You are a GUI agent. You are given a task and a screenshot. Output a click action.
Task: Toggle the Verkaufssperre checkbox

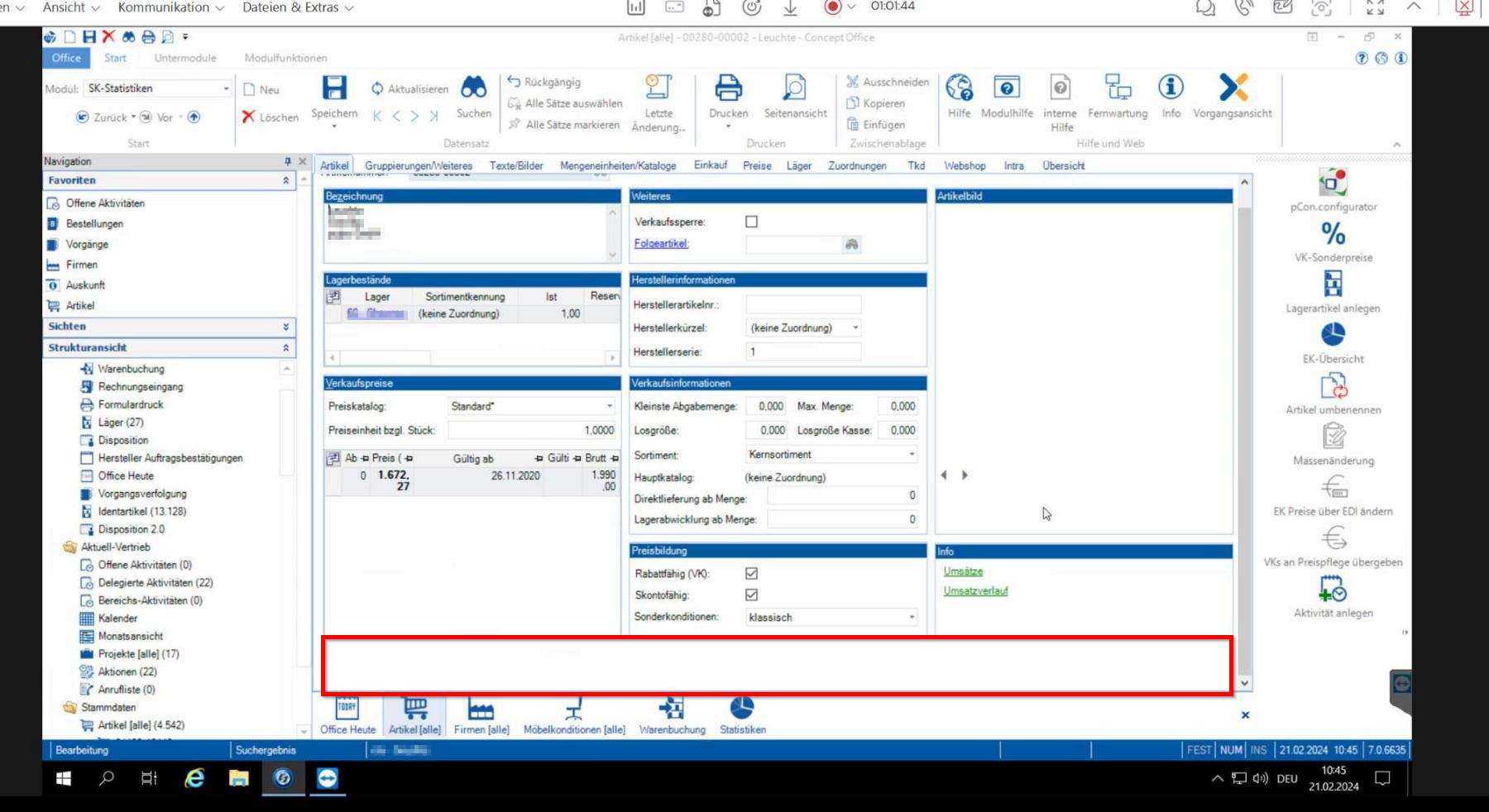[751, 222]
